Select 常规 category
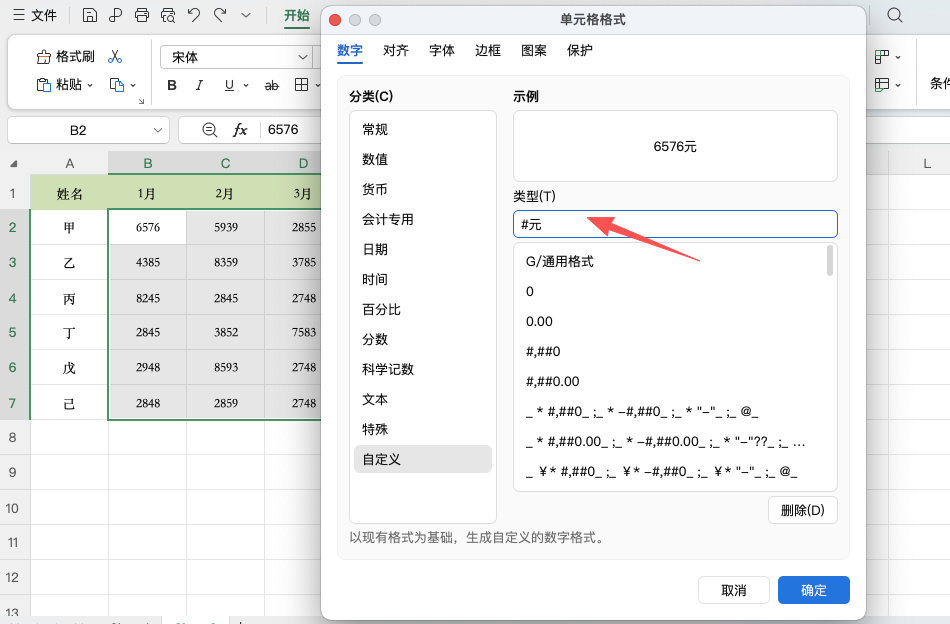950x624 pixels. [422, 129]
